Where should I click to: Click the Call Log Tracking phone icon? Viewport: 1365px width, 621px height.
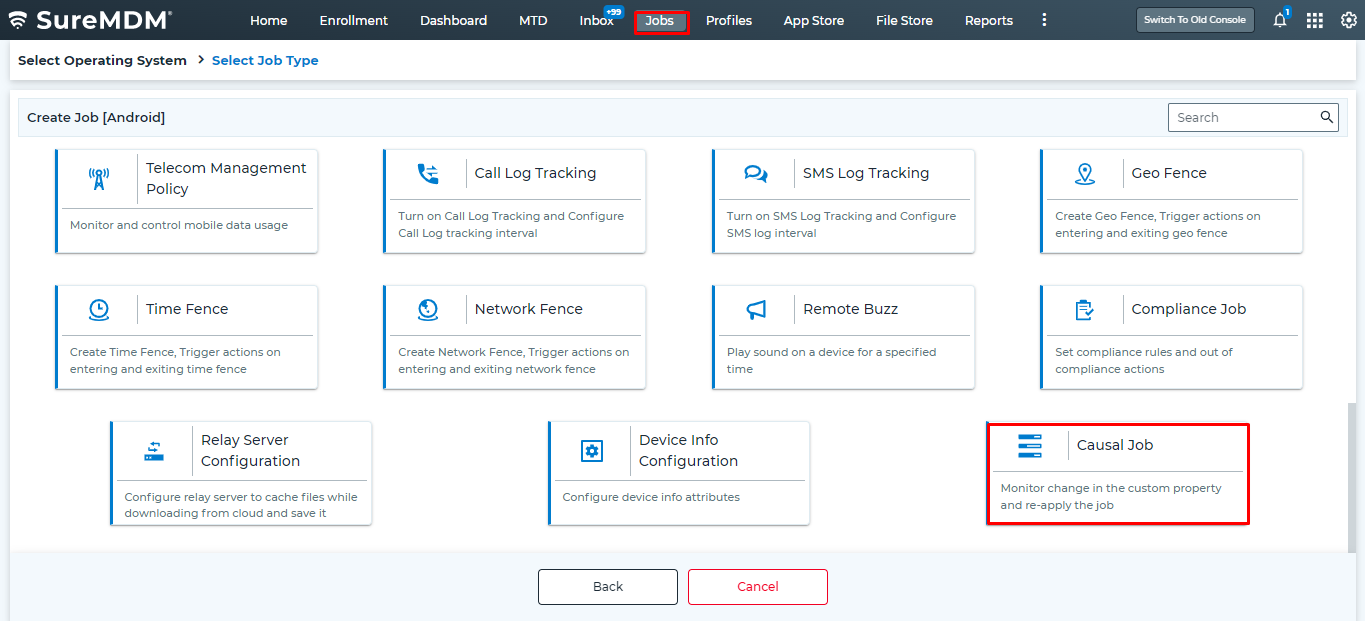[429, 173]
